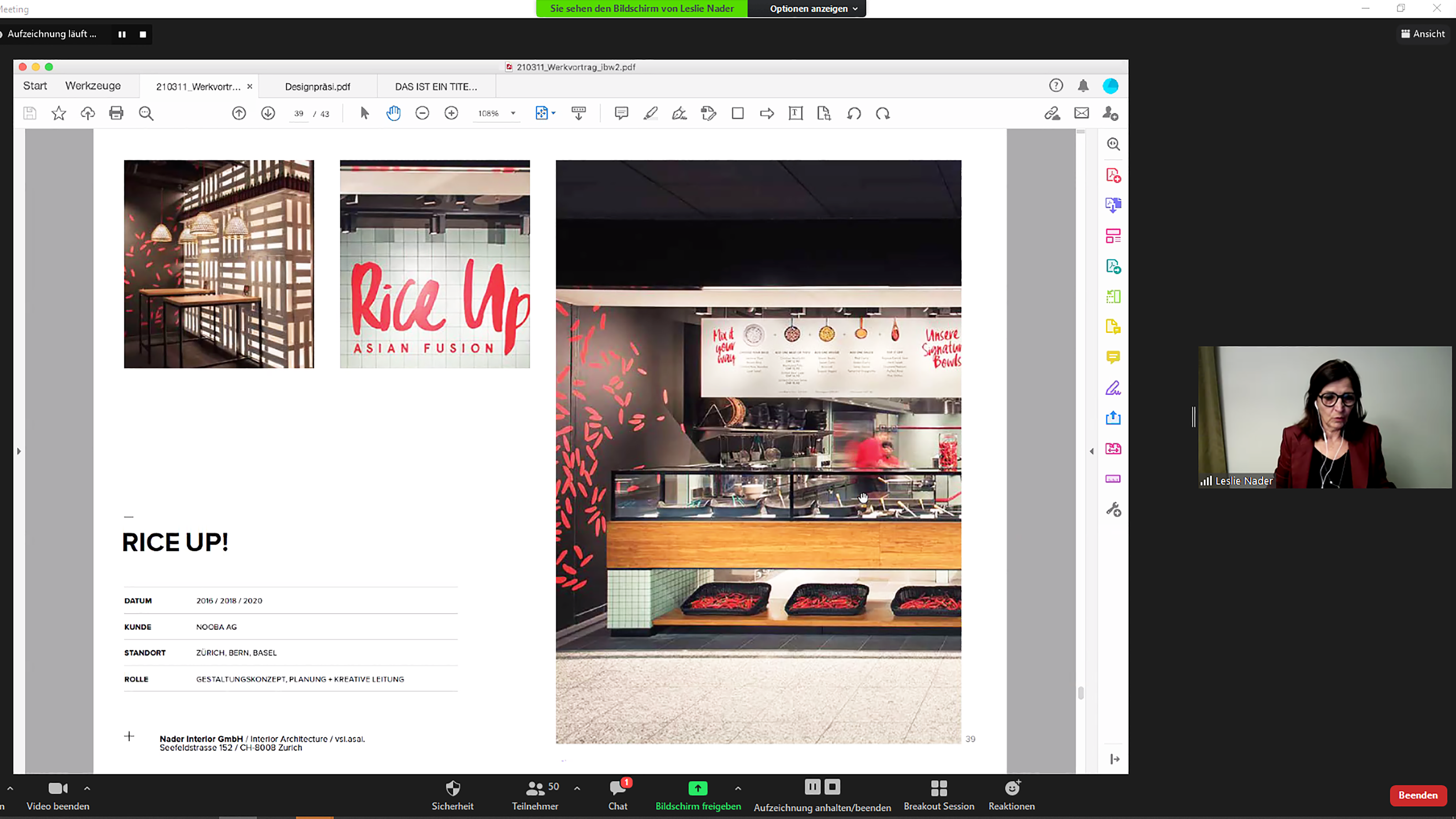
Task: Expand Optionen anzeigen dropdown
Action: pyautogui.click(x=813, y=8)
